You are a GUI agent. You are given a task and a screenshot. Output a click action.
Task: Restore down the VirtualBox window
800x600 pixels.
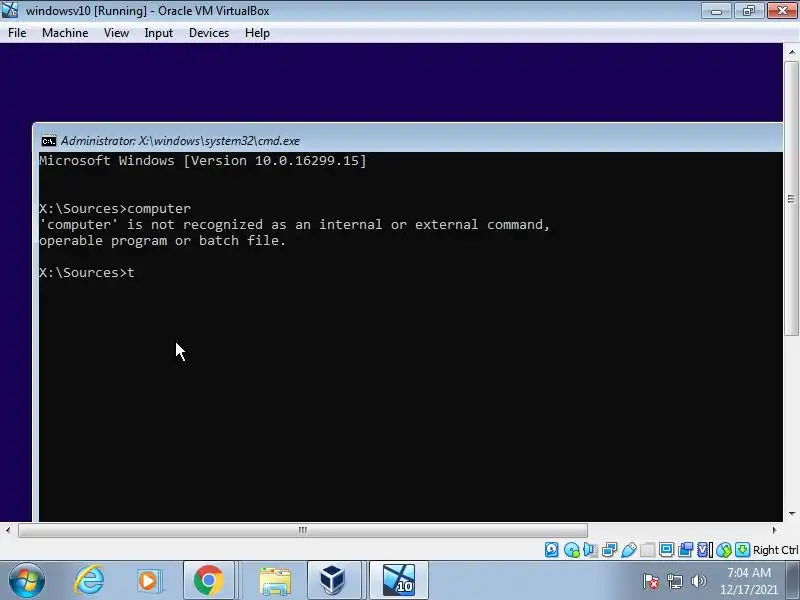click(748, 11)
